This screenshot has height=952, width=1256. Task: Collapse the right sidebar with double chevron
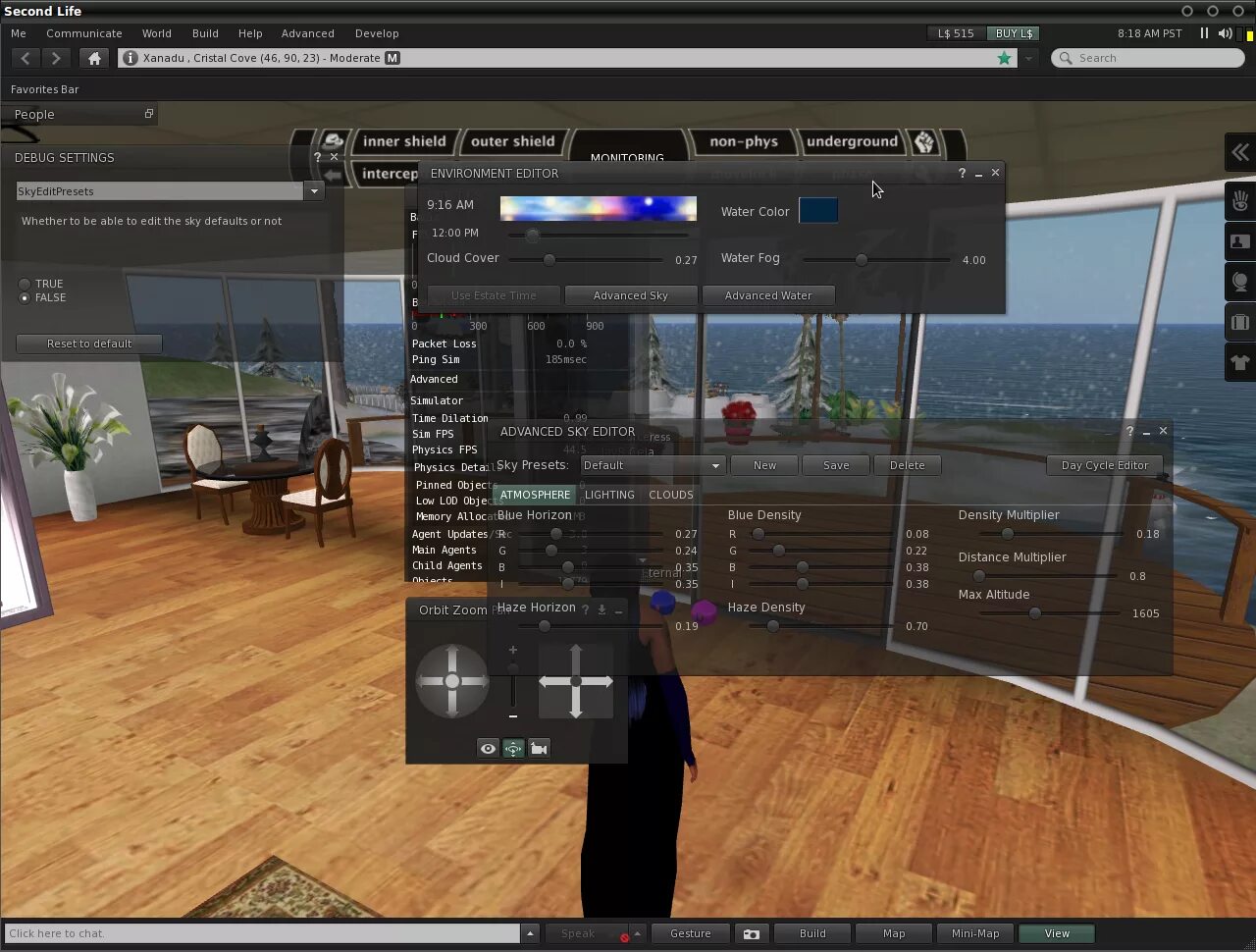pos(1240,152)
